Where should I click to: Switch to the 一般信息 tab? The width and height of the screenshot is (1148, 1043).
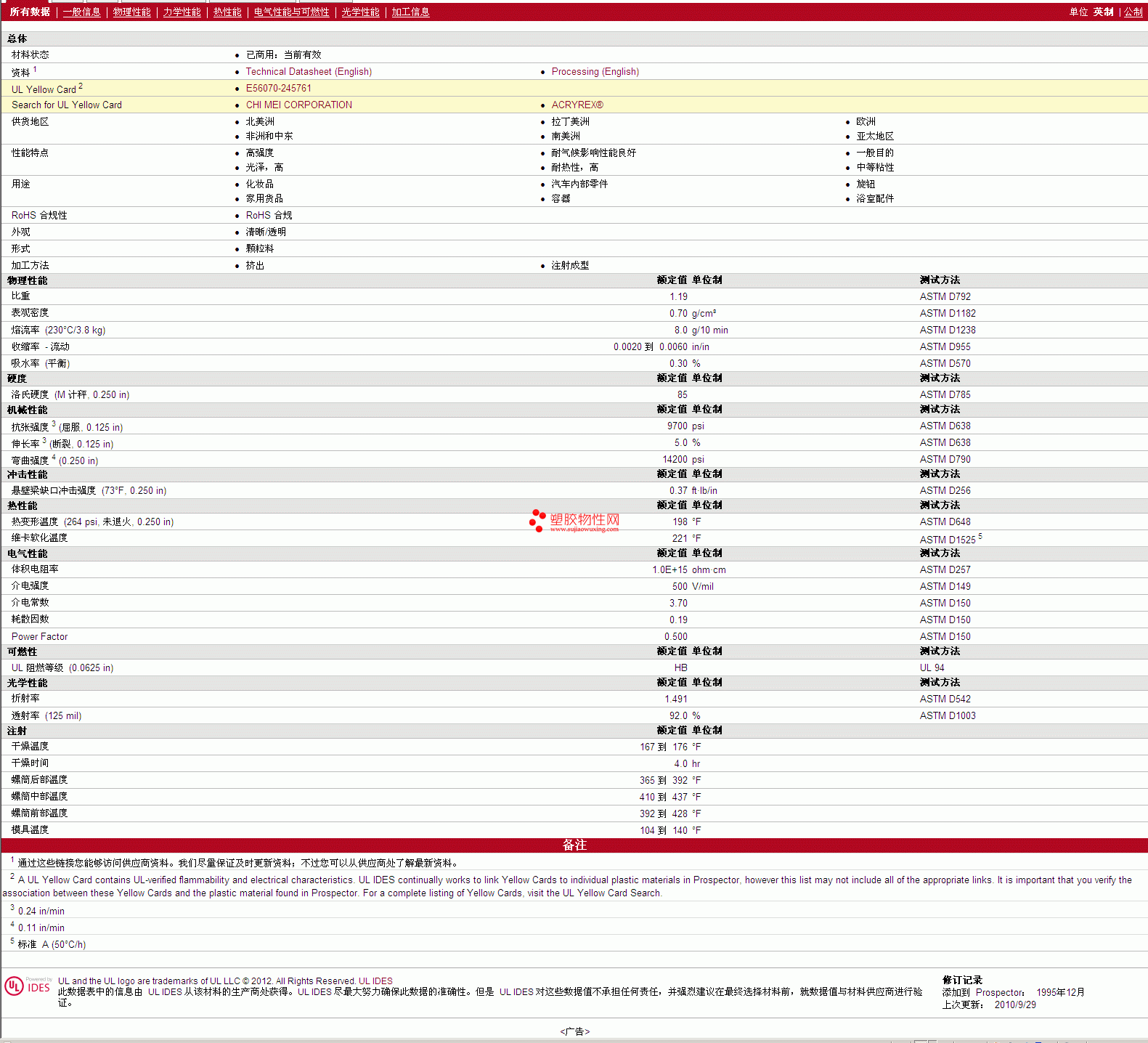pos(81,12)
